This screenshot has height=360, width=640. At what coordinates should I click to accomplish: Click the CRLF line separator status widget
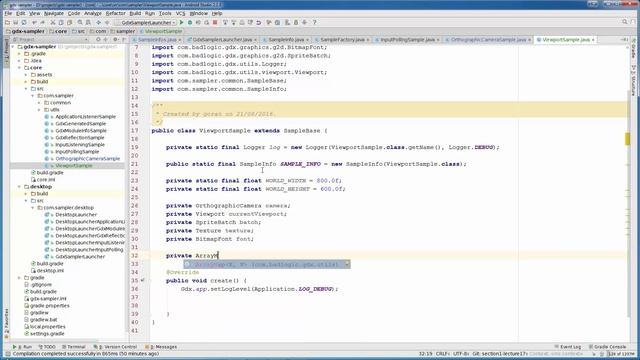click(x=442, y=354)
